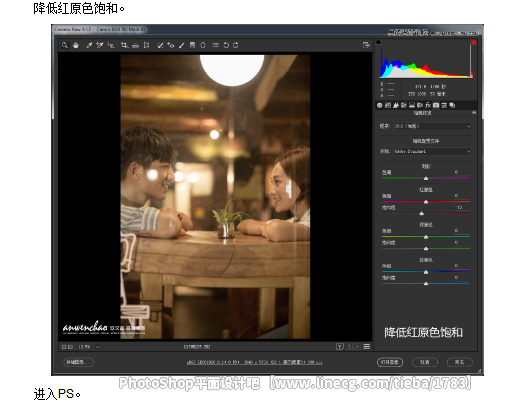Click the Green Primary saturation slider handle
Viewport: 527px width, 402px height.
coord(426,249)
